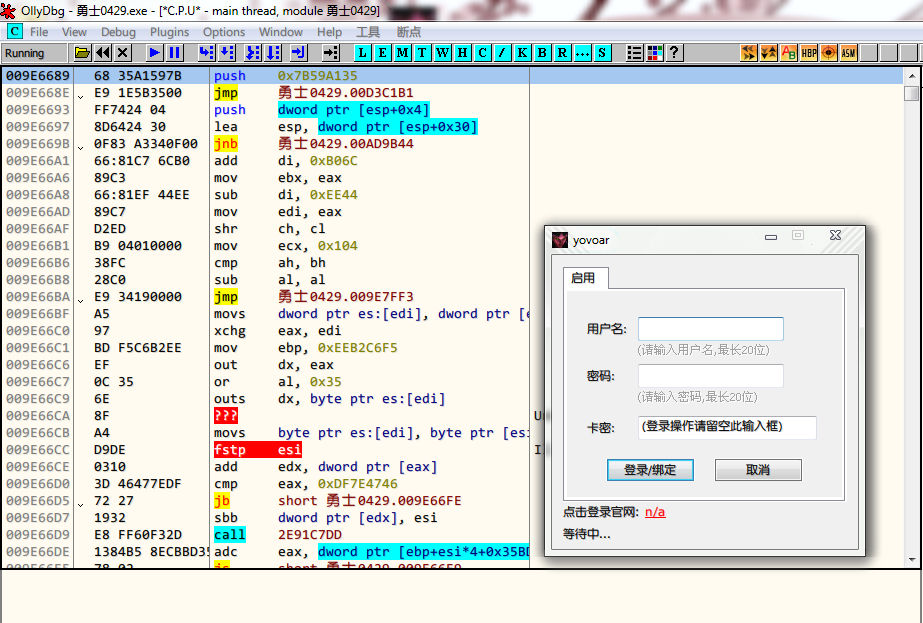Open Source window (S button)
This screenshot has width=923, height=623.
tap(602, 53)
